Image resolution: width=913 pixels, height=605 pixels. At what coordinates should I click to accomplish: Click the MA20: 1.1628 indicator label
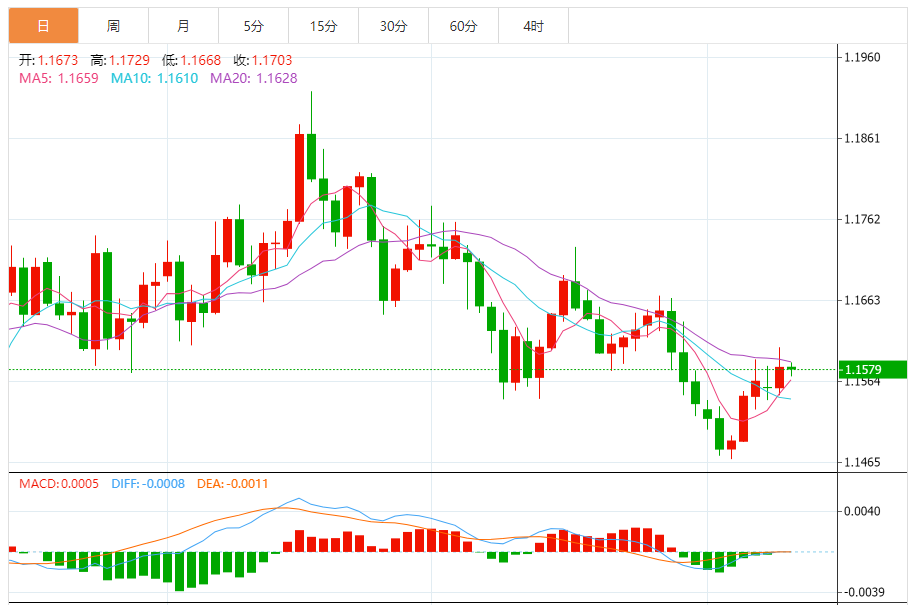[254, 78]
